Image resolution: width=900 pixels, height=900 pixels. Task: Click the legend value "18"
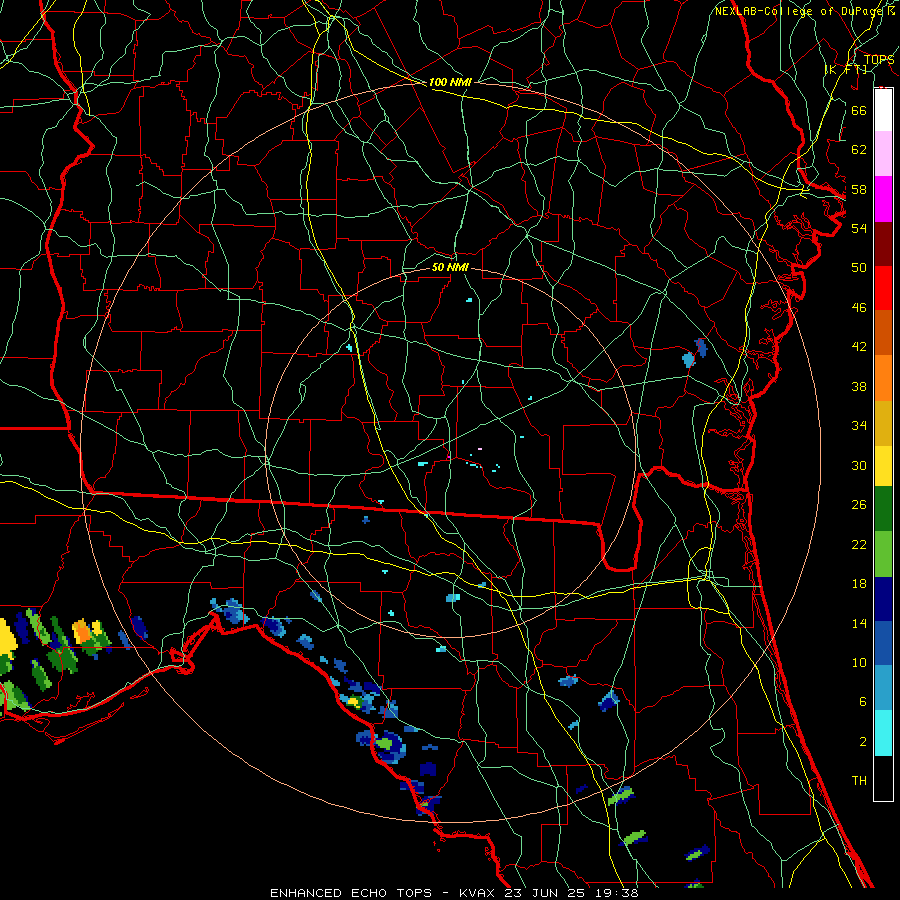[x=859, y=584]
